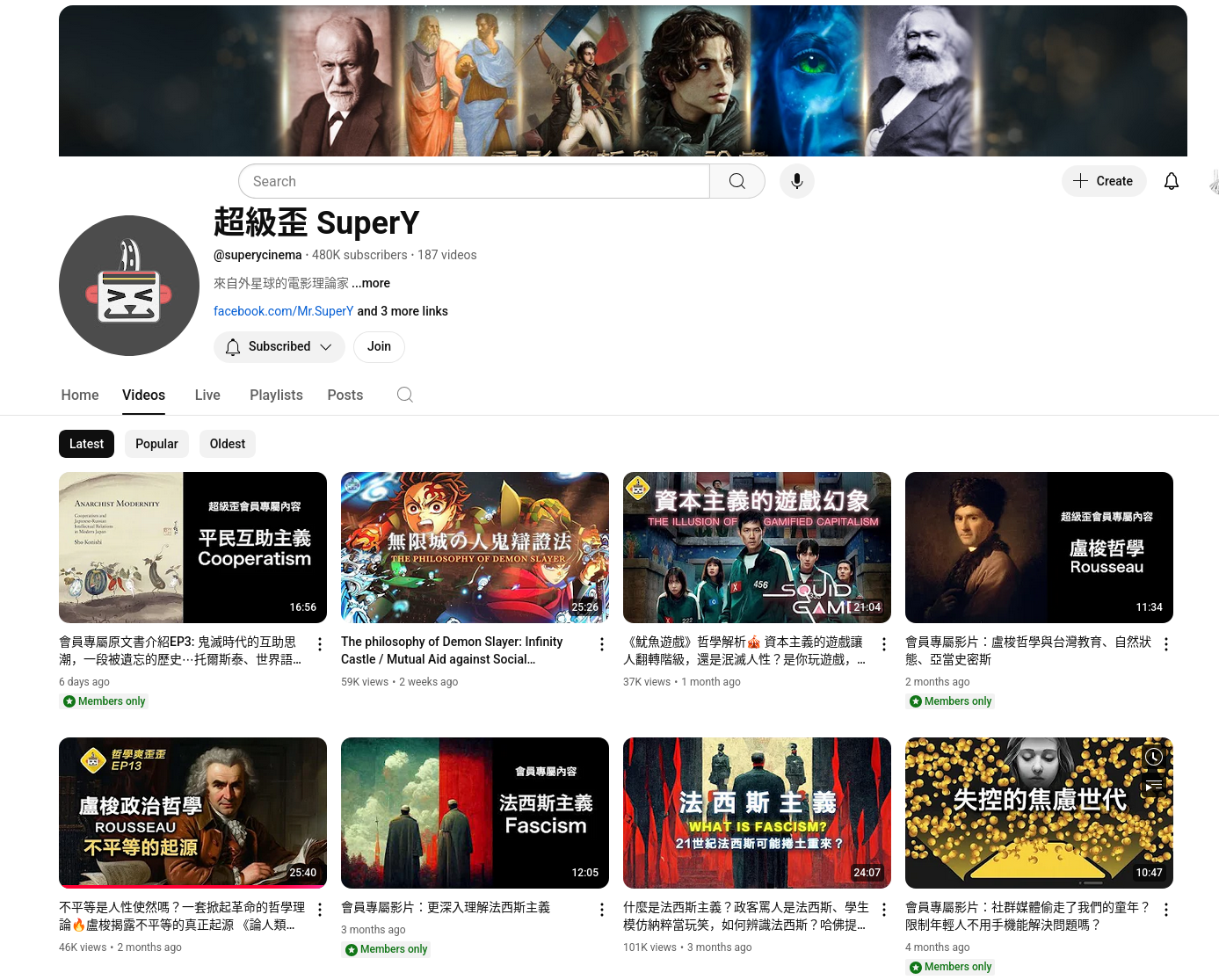Click Members only badge under 盧梭哲學 video
Screen dimensions: 1219x980
(950, 701)
